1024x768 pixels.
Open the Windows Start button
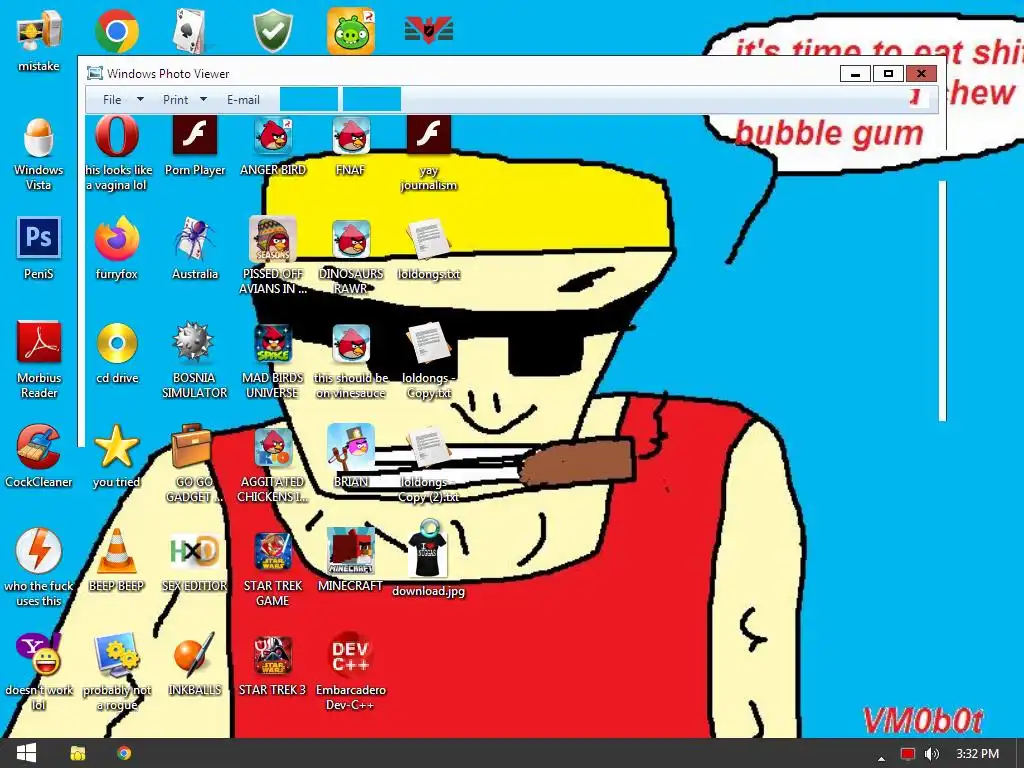[x=26, y=753]
